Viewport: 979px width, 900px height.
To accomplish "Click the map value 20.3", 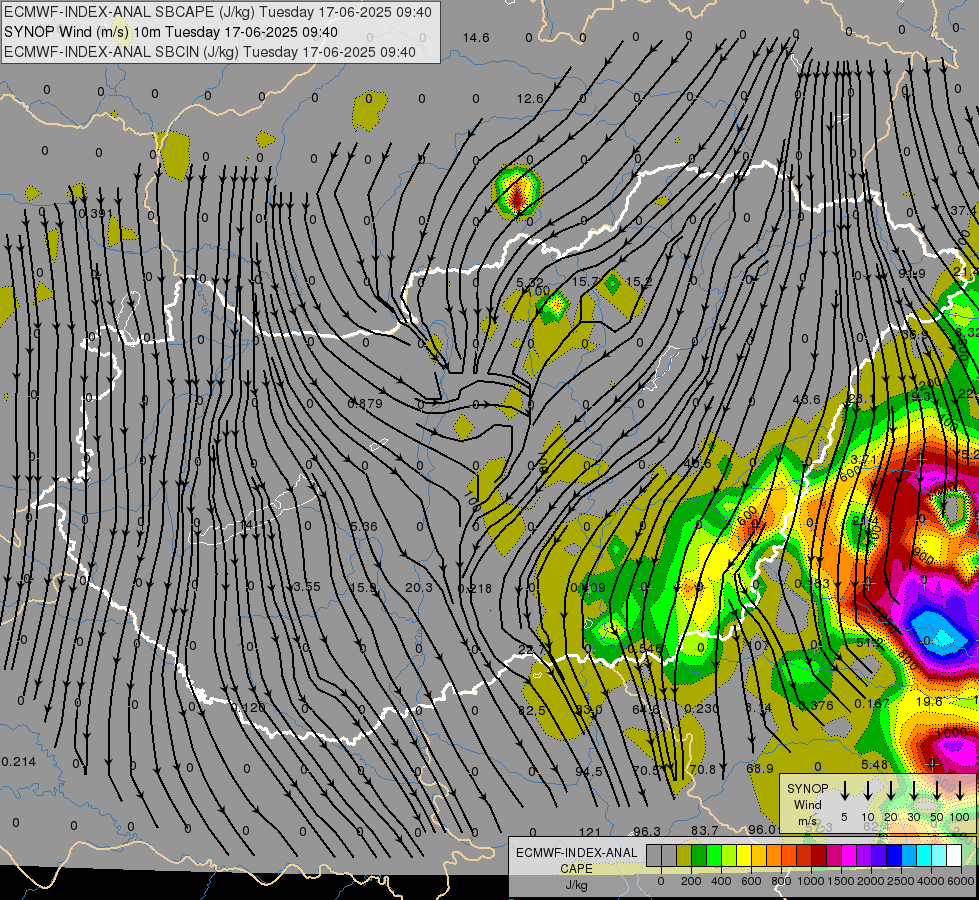I will [418, 588].
